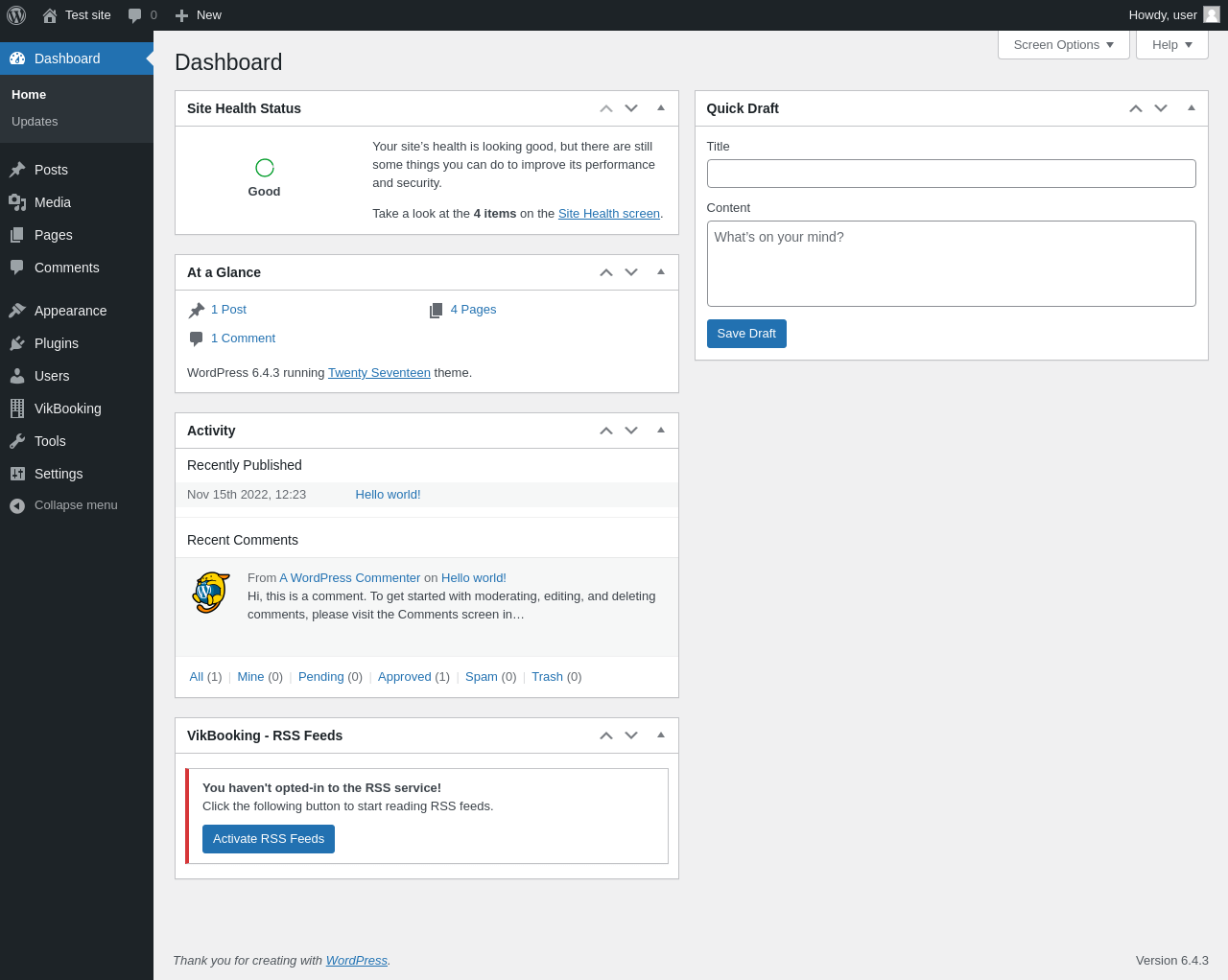
Task: Expand the Help dropdown tab
Action: tap(1171, 45)
